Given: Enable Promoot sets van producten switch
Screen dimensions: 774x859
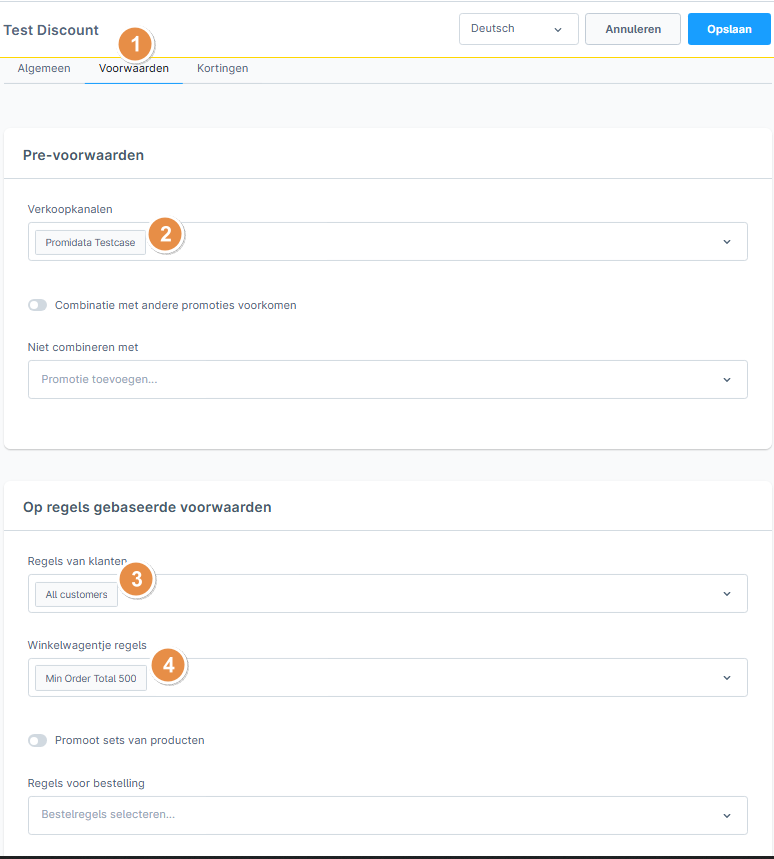Looking at the screenshot, I should [38, 741].
